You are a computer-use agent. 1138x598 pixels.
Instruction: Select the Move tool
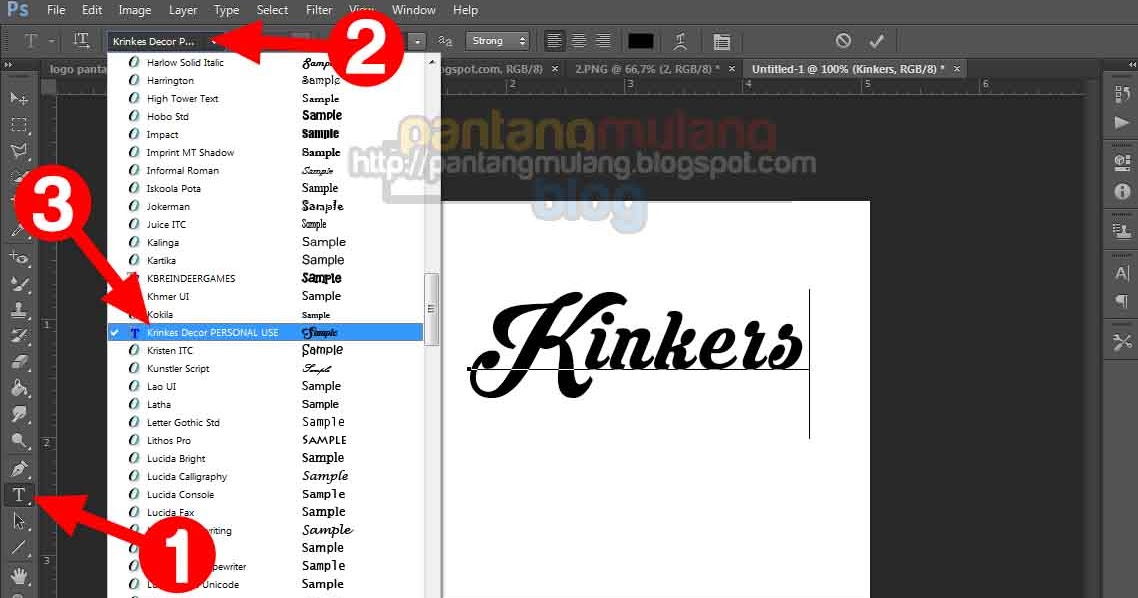19,98
